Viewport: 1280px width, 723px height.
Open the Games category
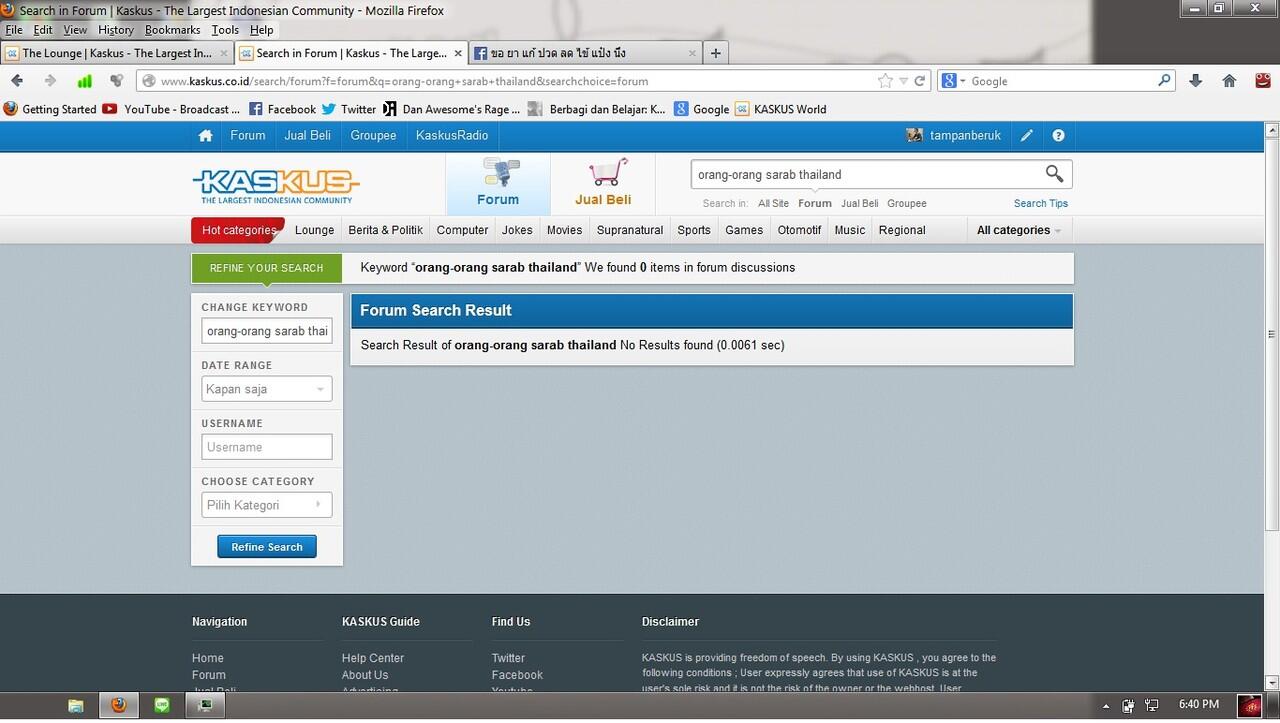744,230
